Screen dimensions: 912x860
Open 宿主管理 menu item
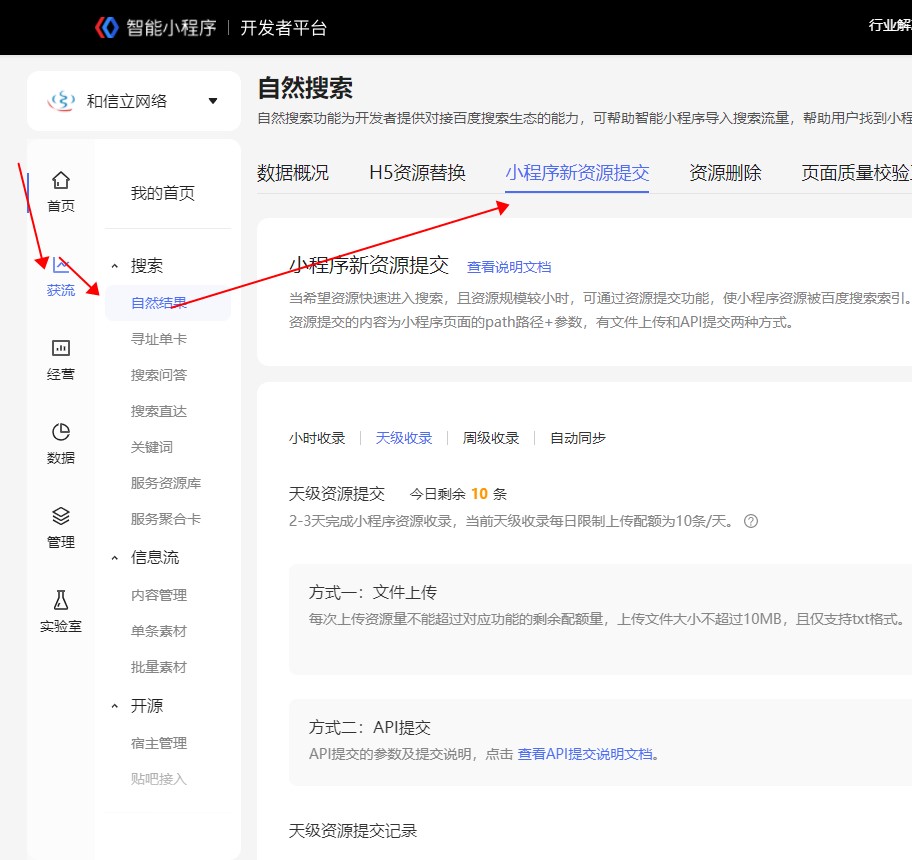[159, 743]
